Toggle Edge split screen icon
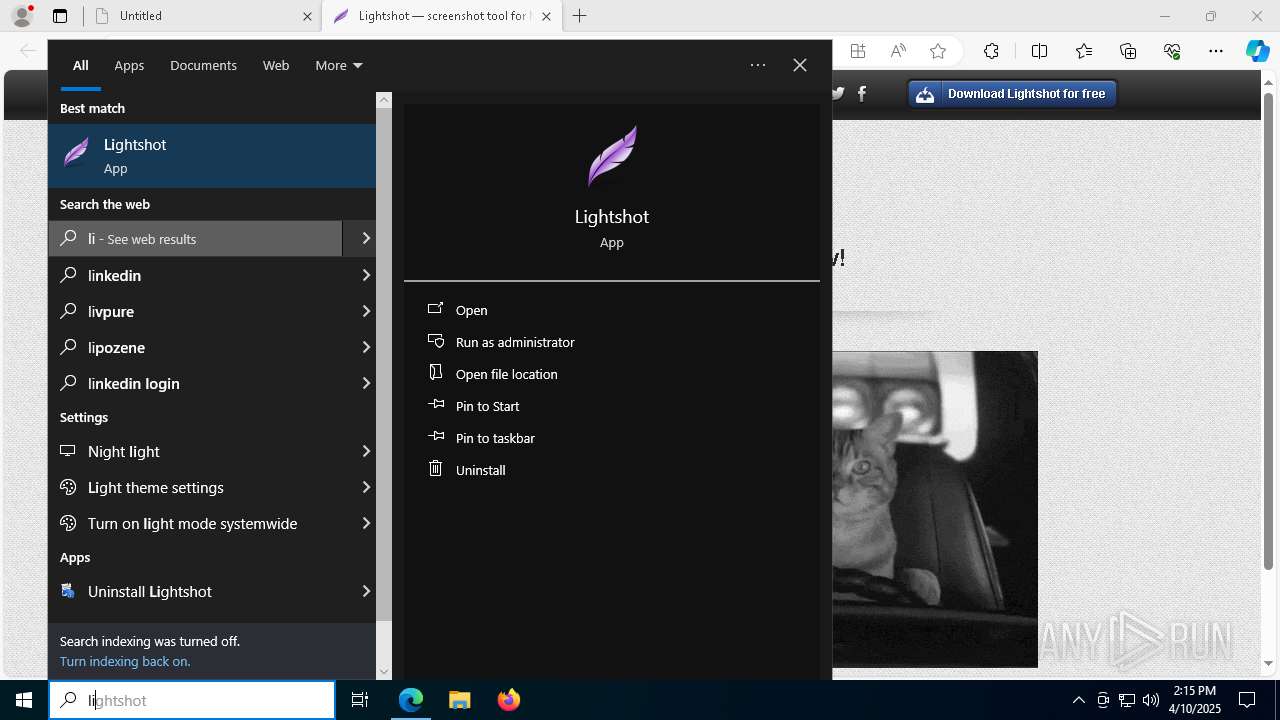 pyautogui.click(x=1039, y=51)
